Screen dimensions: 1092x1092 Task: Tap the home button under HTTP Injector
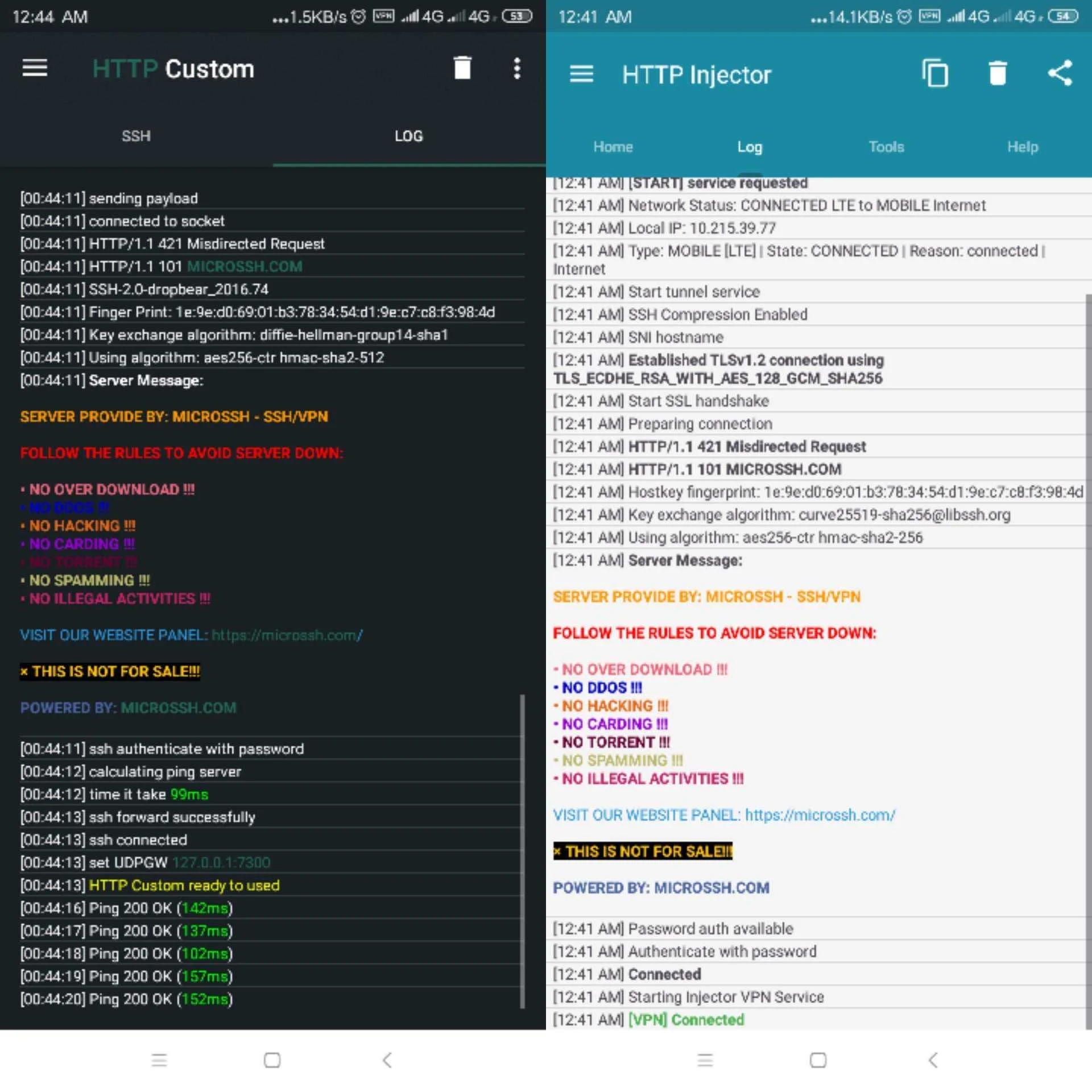click(818, 1060)
